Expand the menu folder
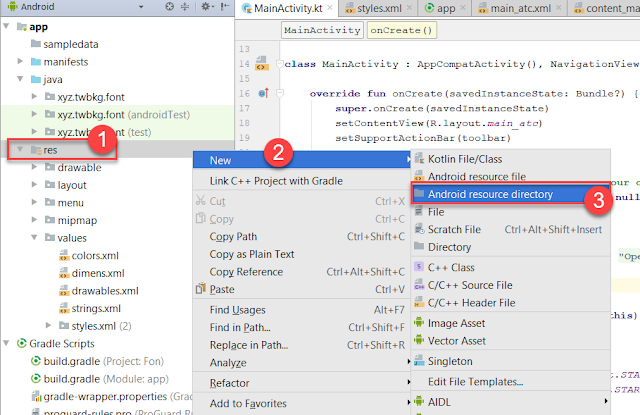The height and width of the screenshot is (415, 640). (34, 202)
